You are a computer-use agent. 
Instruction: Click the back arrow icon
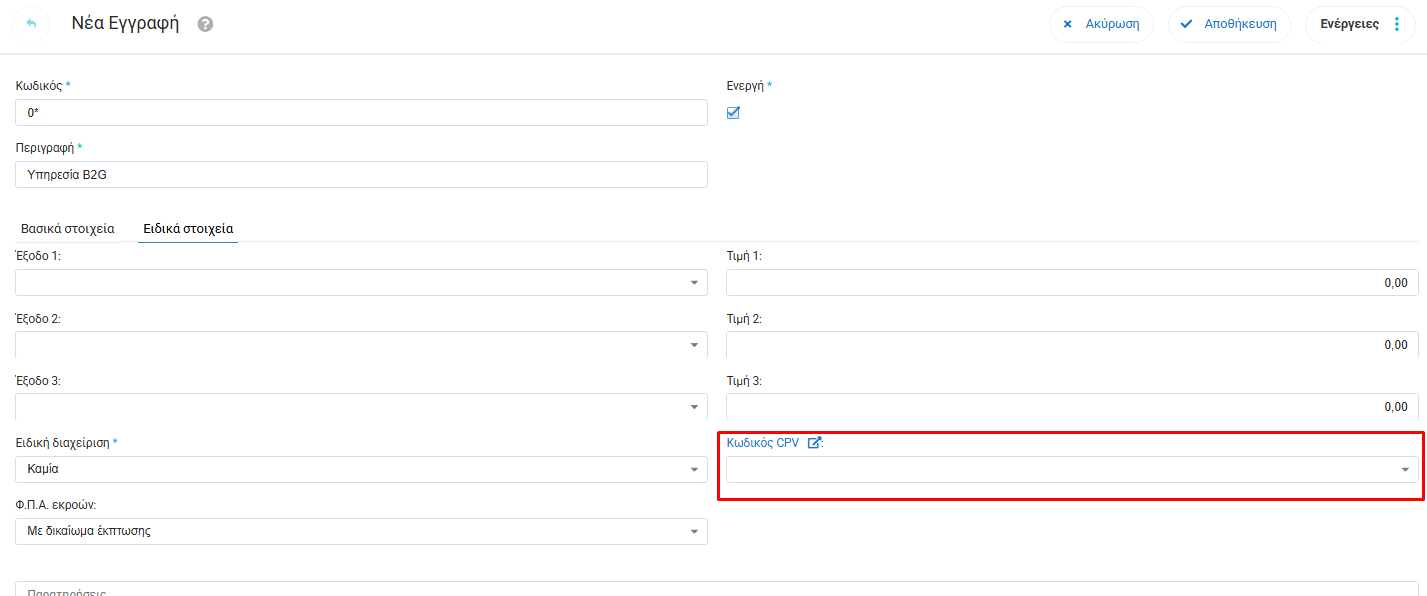(x=31, y=24)
